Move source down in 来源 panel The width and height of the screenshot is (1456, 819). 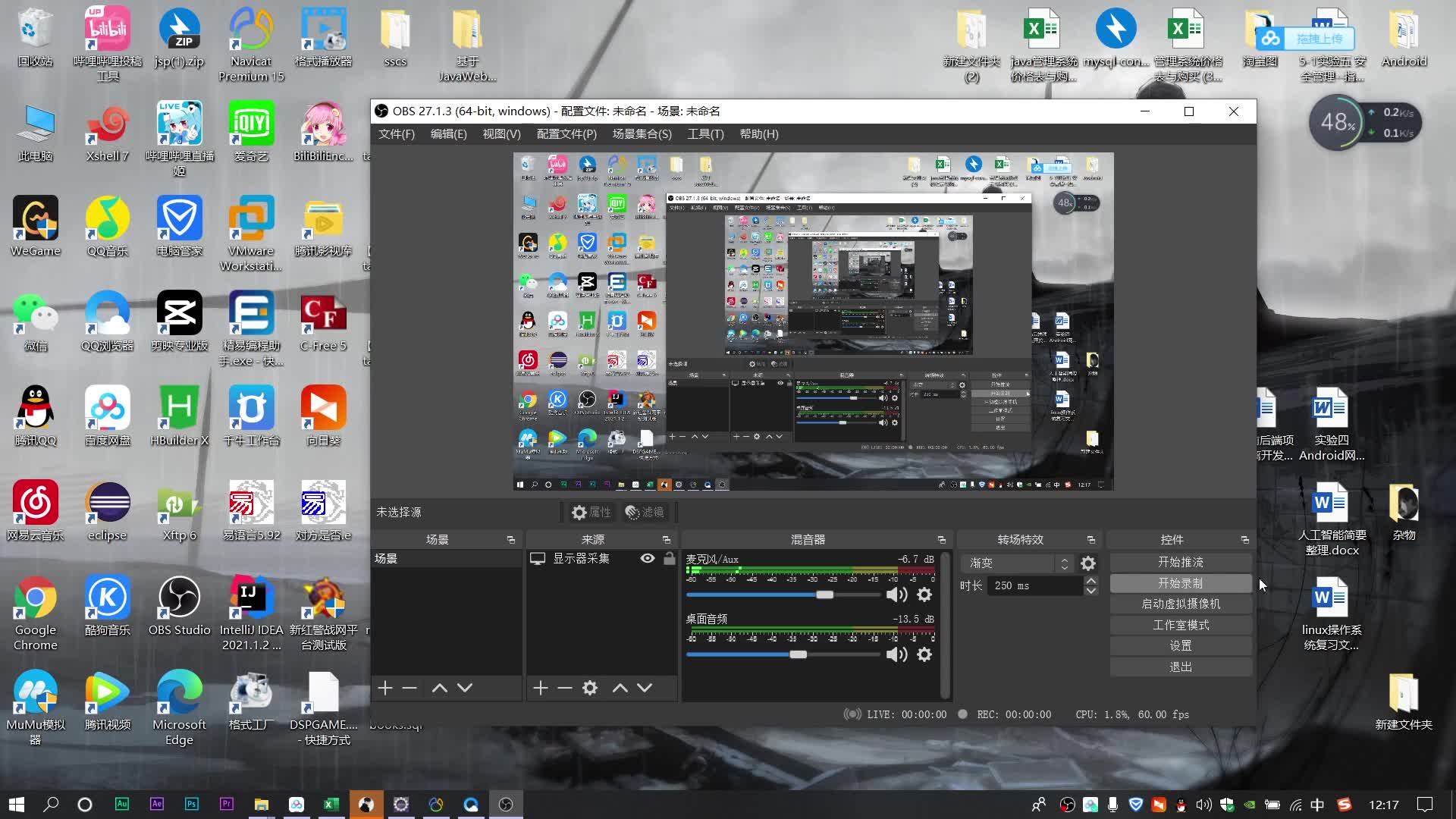point(645,688)
